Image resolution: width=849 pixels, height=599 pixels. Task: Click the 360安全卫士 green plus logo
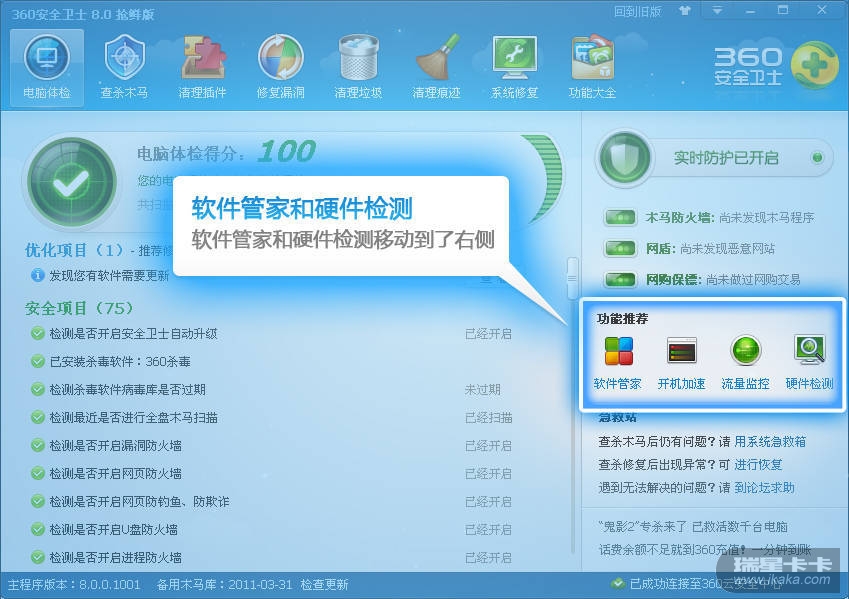(814, 65)
